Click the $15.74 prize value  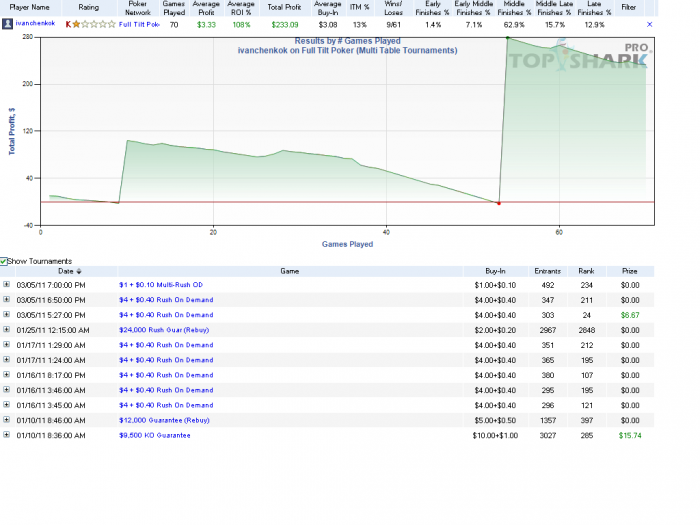pos(630,435)
